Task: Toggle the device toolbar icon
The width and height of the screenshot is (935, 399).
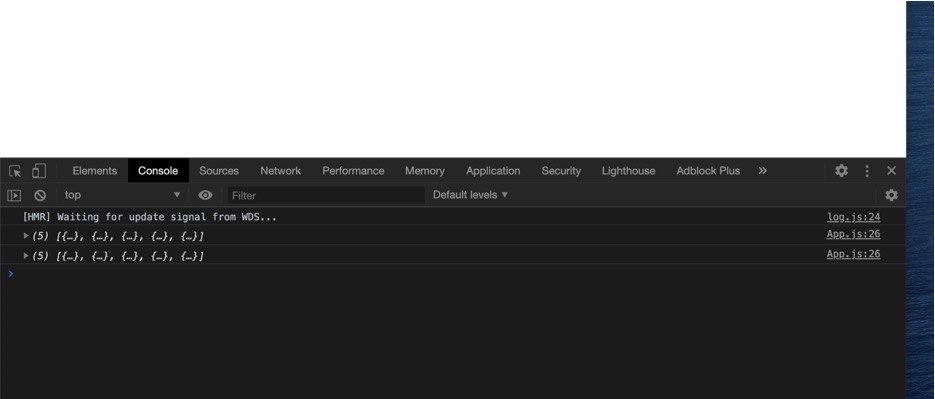Action: 39,171
